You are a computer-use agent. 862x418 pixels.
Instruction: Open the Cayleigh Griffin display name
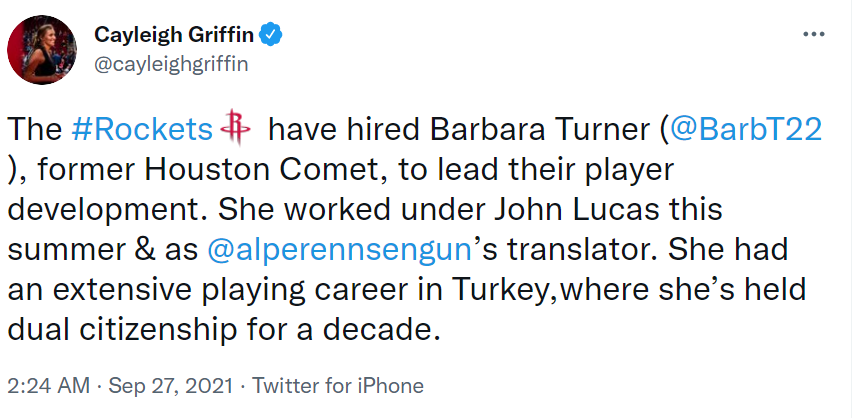(x=174, y=35)
